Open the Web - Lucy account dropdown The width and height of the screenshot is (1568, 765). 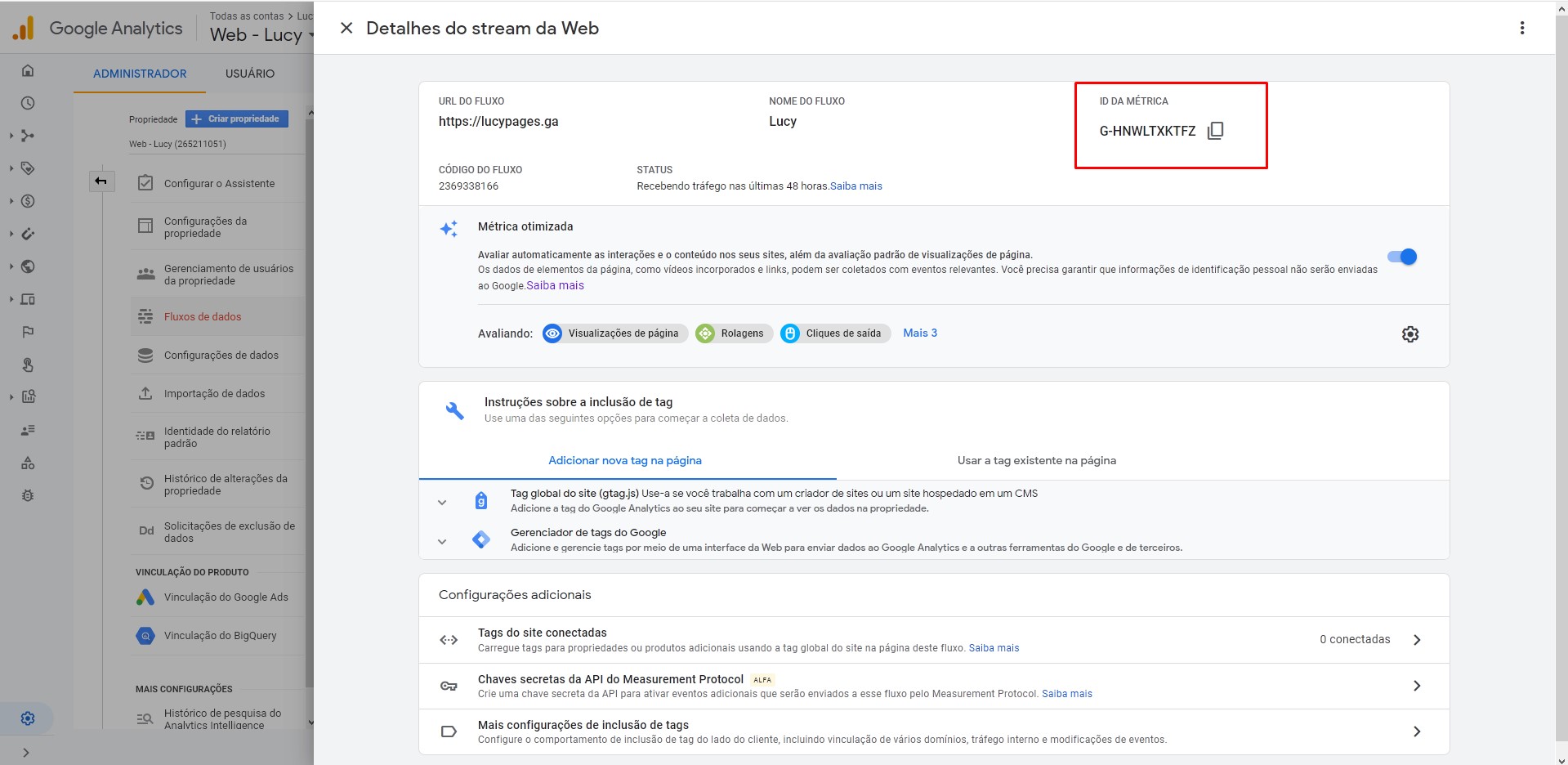[x=261, y=34]
